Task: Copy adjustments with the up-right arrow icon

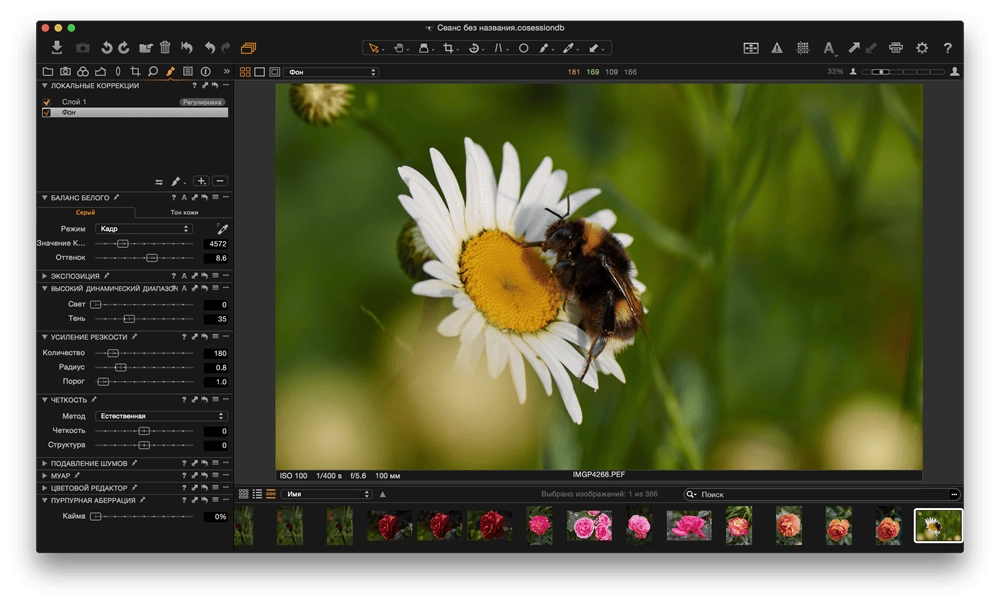Action: pyautogui.click(x=853, y=47)
